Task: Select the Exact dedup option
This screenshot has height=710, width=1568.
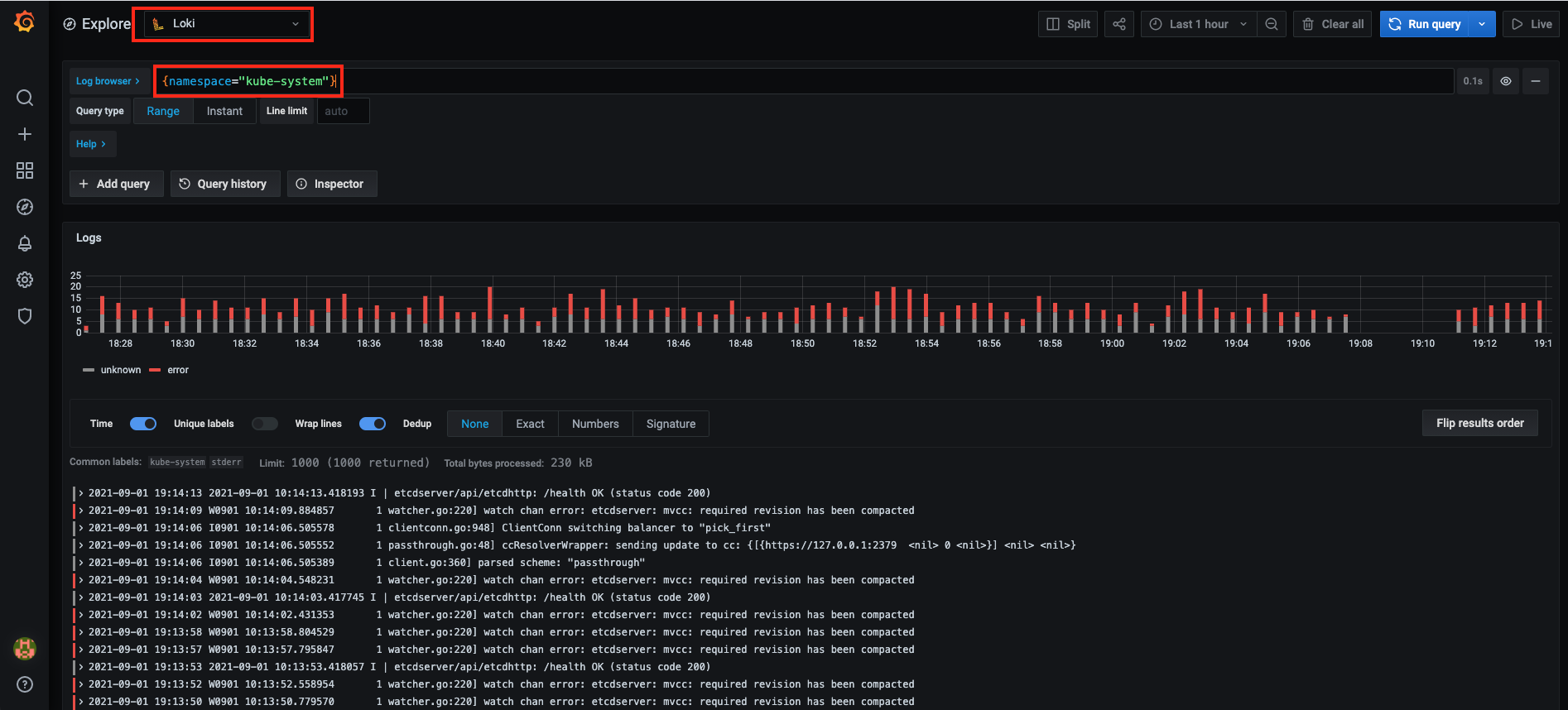Action: [530, 424]
